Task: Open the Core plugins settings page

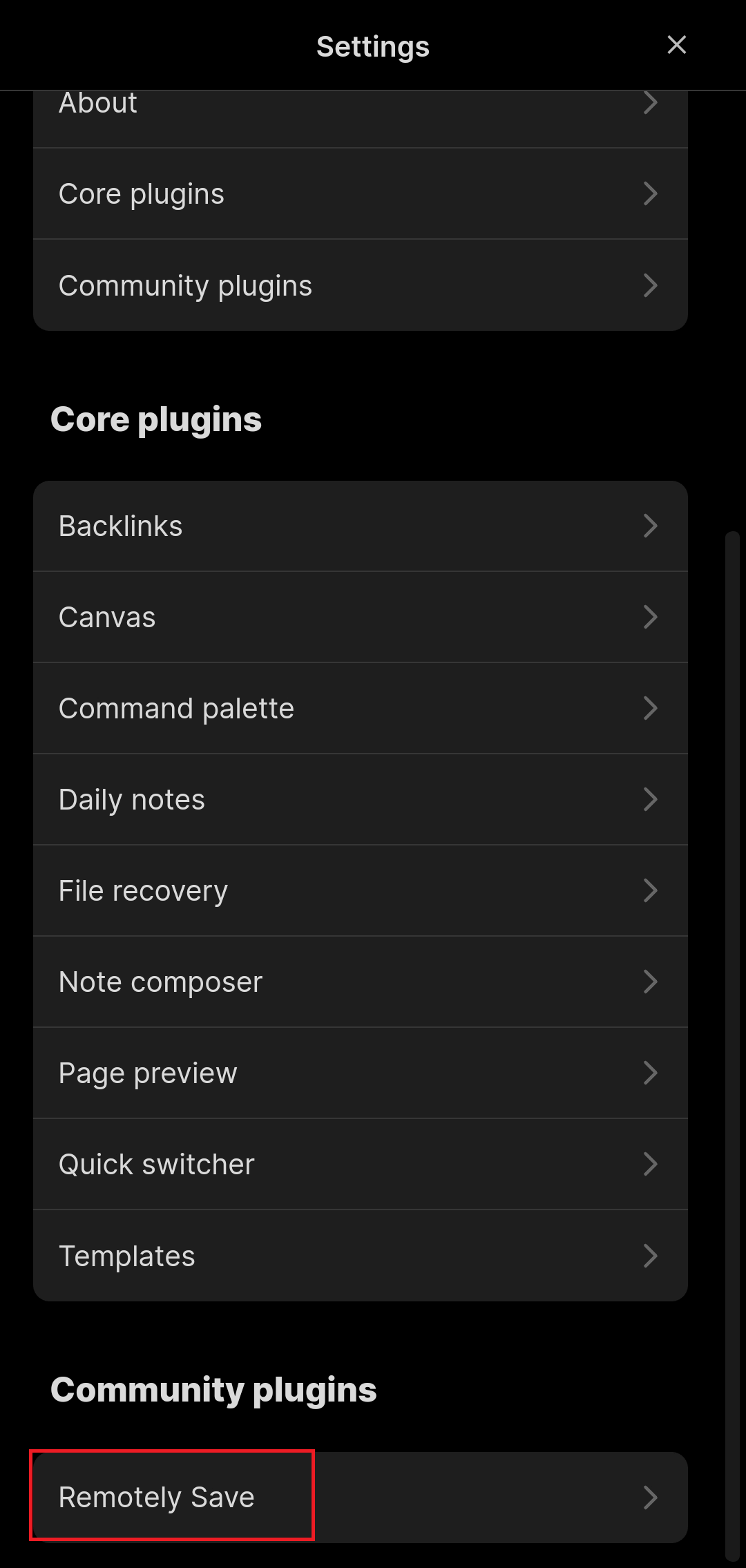Action: pos(359,194)
